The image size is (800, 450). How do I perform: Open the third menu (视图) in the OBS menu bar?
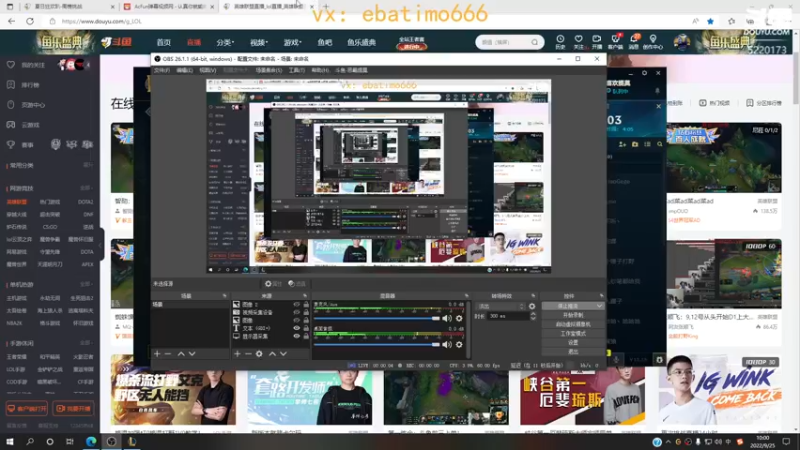point(208,70)
